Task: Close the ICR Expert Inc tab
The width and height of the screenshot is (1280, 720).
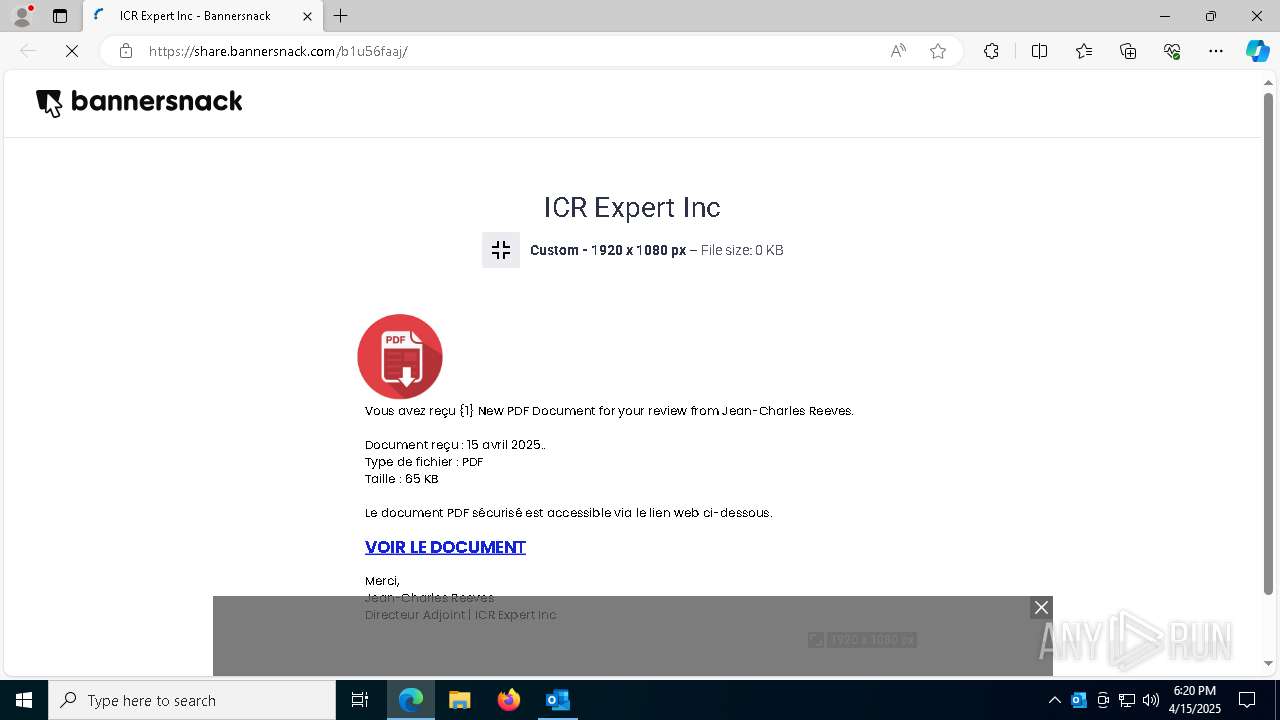Action: click(308, 16)
